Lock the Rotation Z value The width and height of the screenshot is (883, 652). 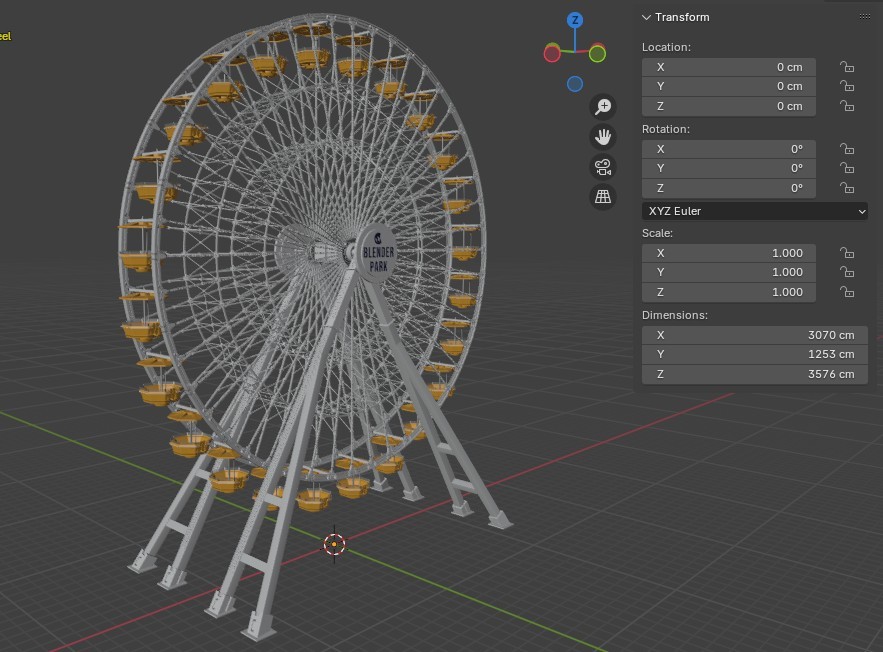847,188
